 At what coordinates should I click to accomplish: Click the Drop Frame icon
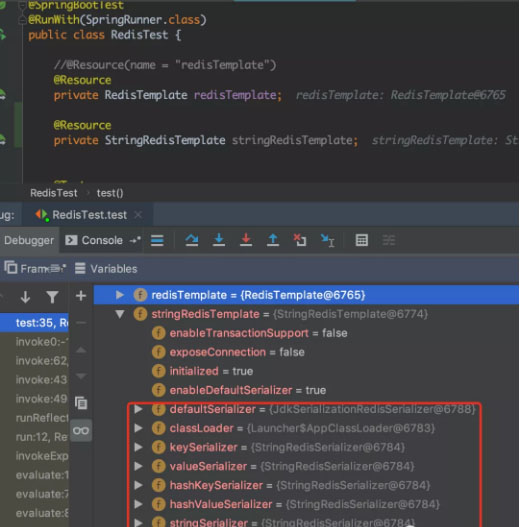[x=300, y=240]
